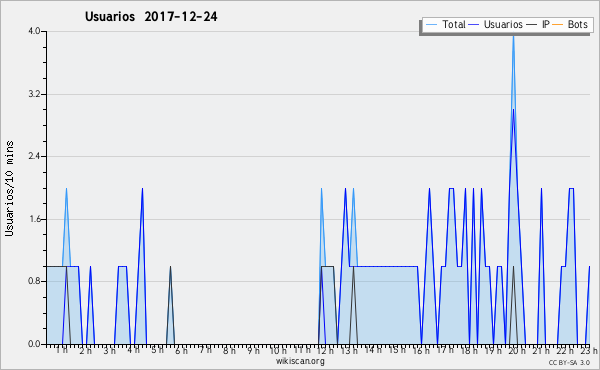The height and width of the screenshot is (370, 600).
Task: Click the '14 h' x-axis label
Action: point(373,350)
